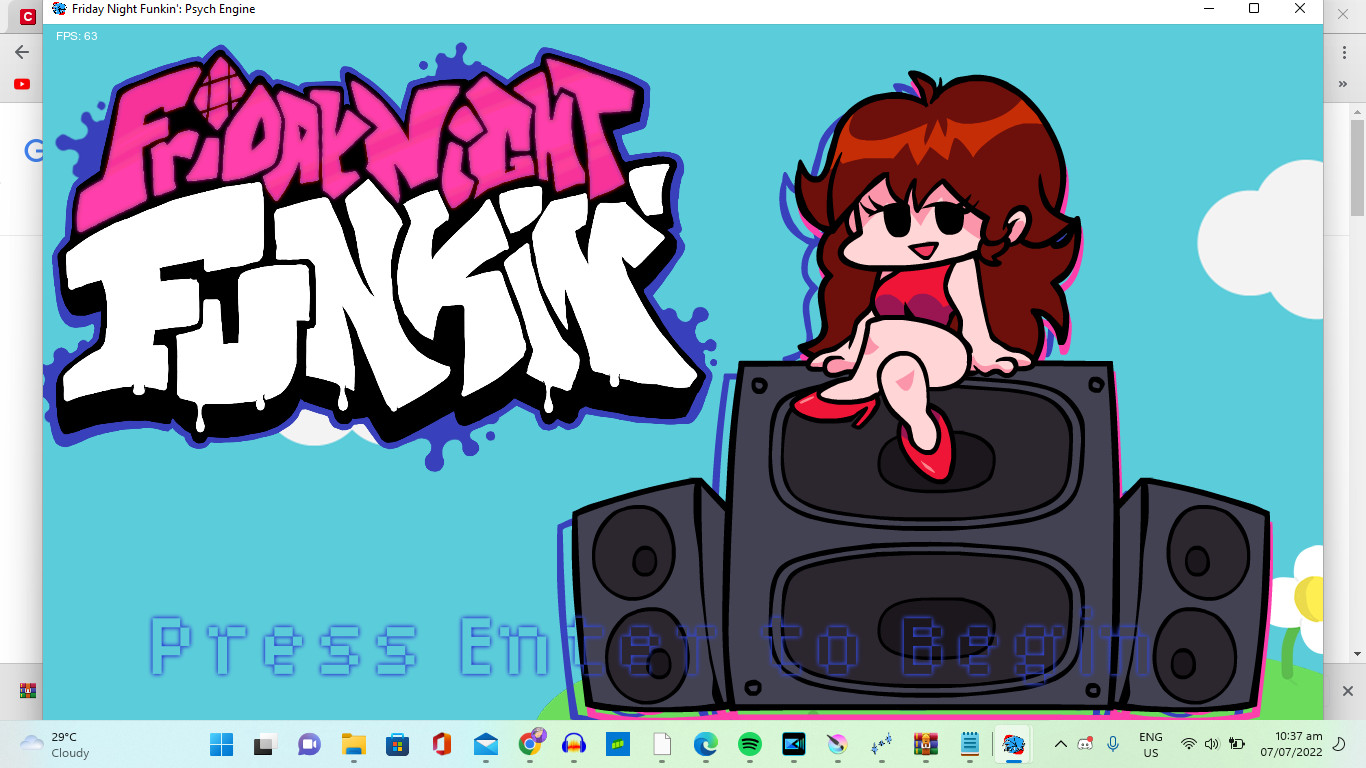Open the Chat app on taskbar
This screenshot has height=768, width=1366.
309,744
